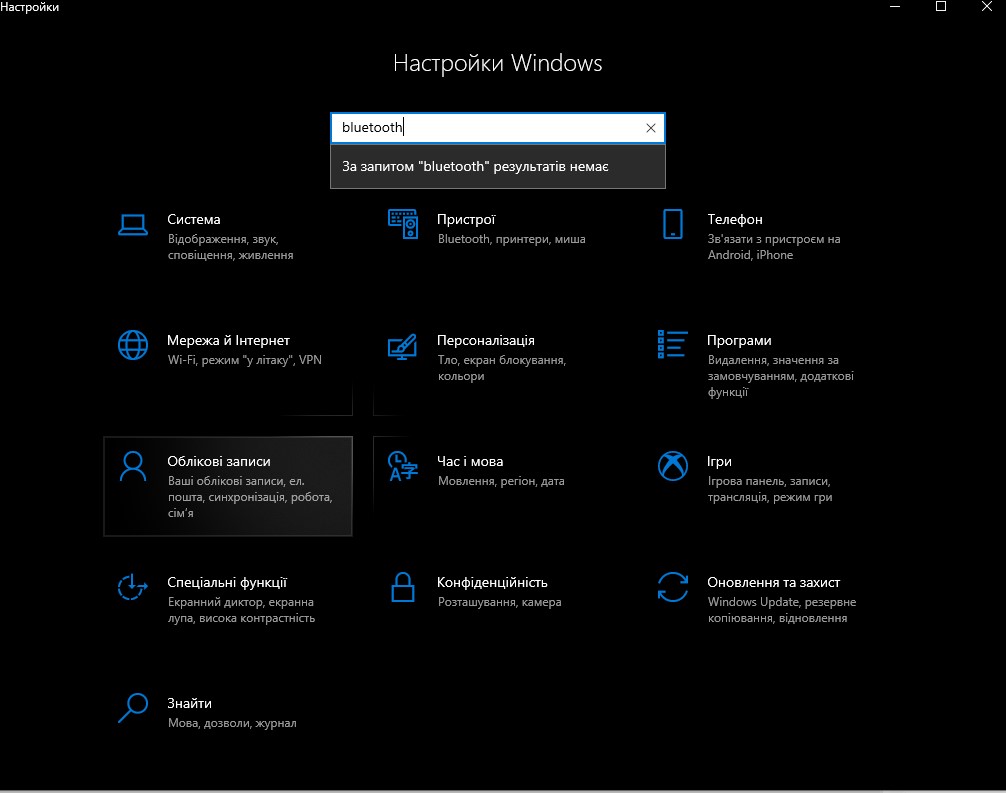Open the Програми list icon

(672, 345)
